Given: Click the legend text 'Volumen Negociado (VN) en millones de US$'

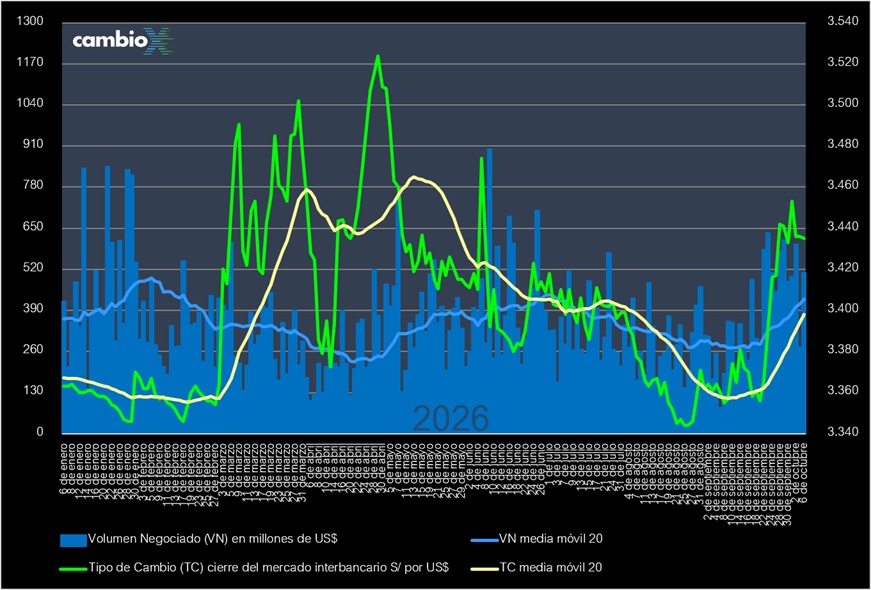Looking at the screenshot, I should tap(213, 539).
